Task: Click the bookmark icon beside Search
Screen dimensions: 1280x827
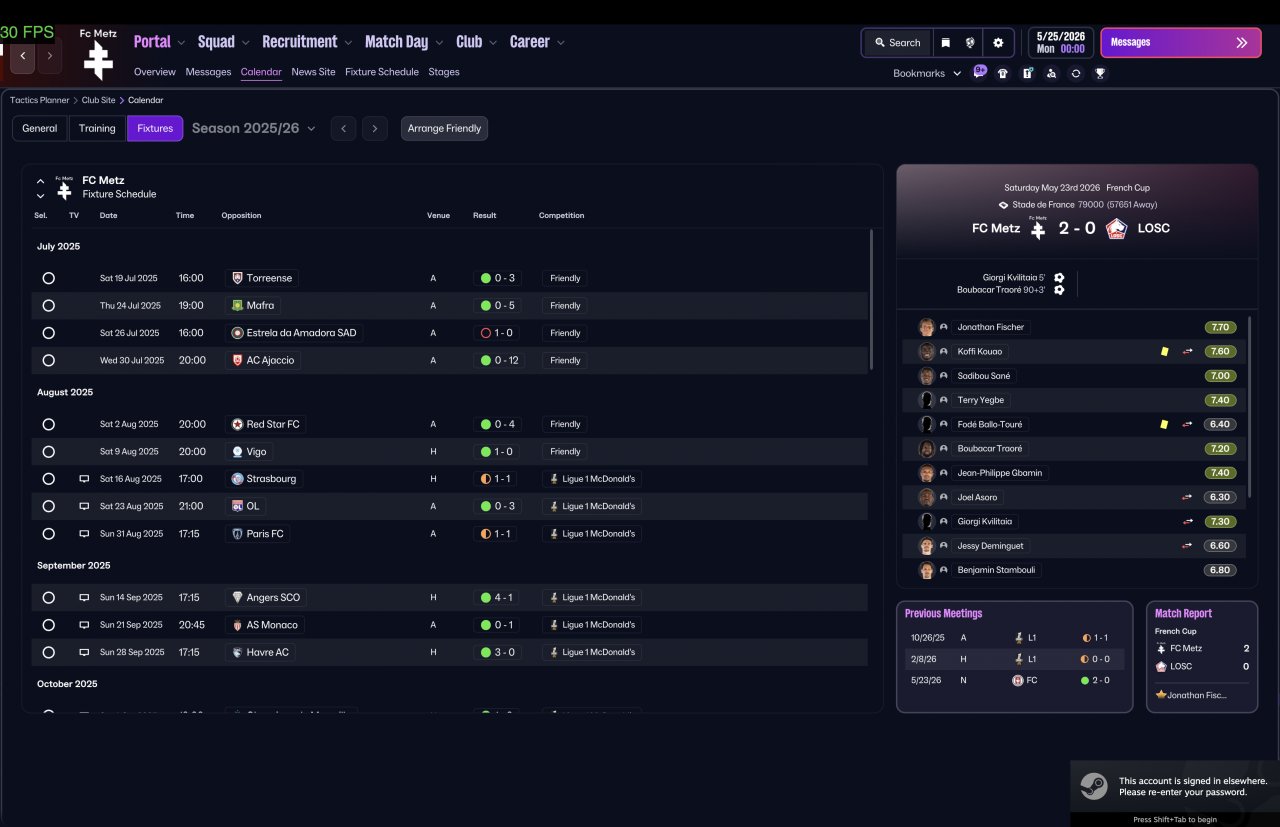Action: coord(945,43)
